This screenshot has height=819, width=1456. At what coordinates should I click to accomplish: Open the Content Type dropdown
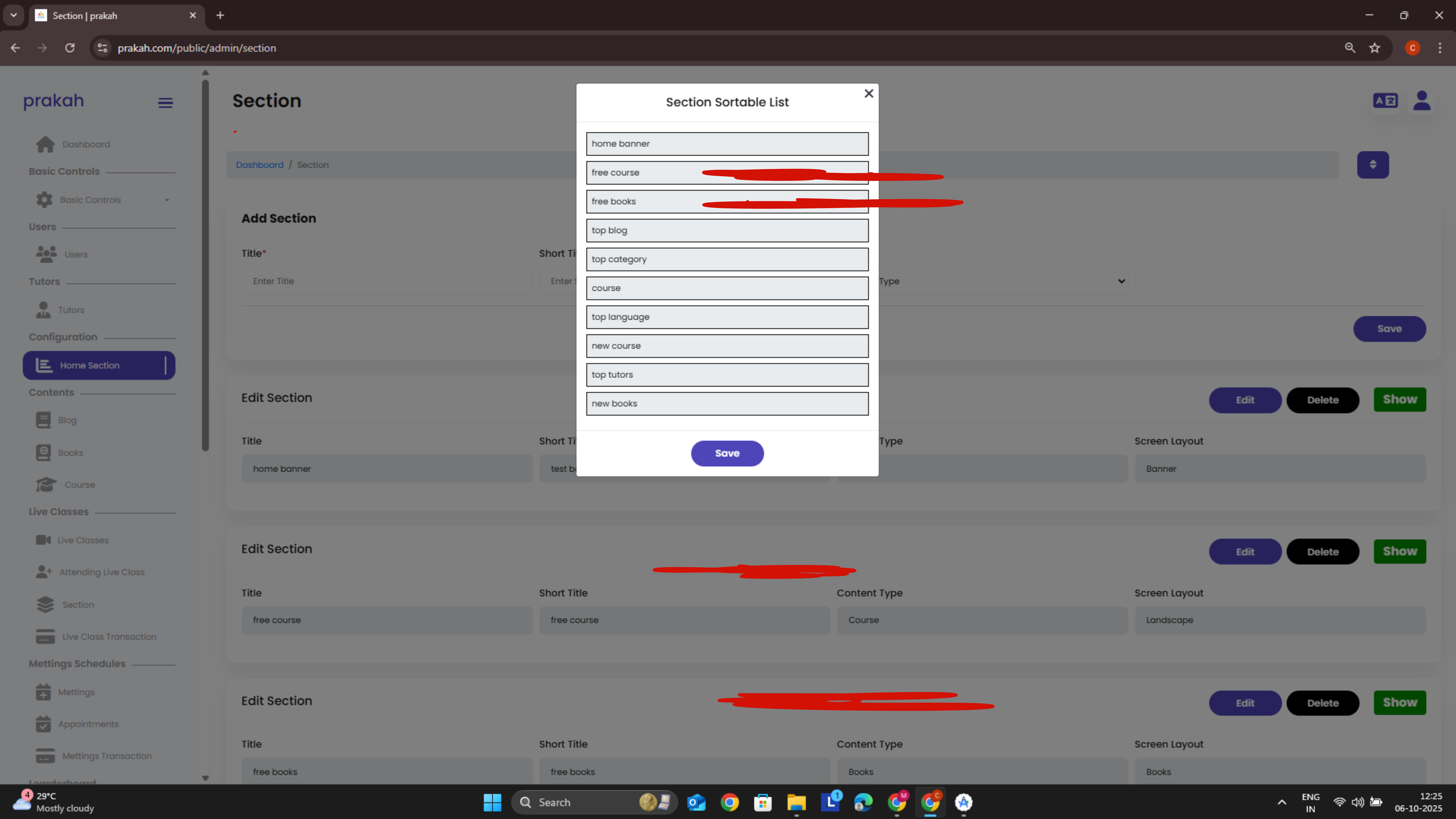(x=1001, y=281)
